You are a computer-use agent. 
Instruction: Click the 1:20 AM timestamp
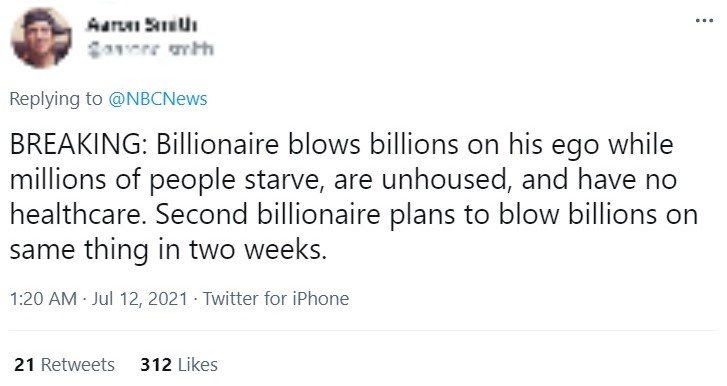click(43, 298)
